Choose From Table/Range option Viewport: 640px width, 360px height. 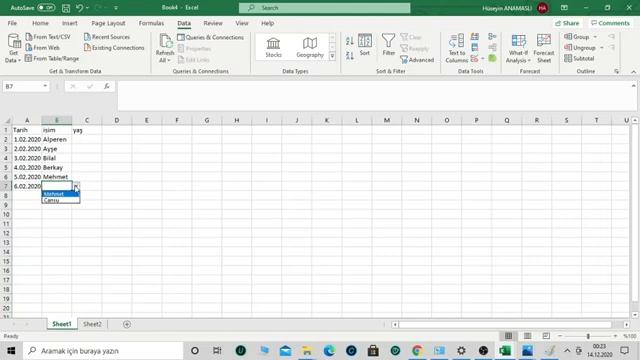point(52,59)
